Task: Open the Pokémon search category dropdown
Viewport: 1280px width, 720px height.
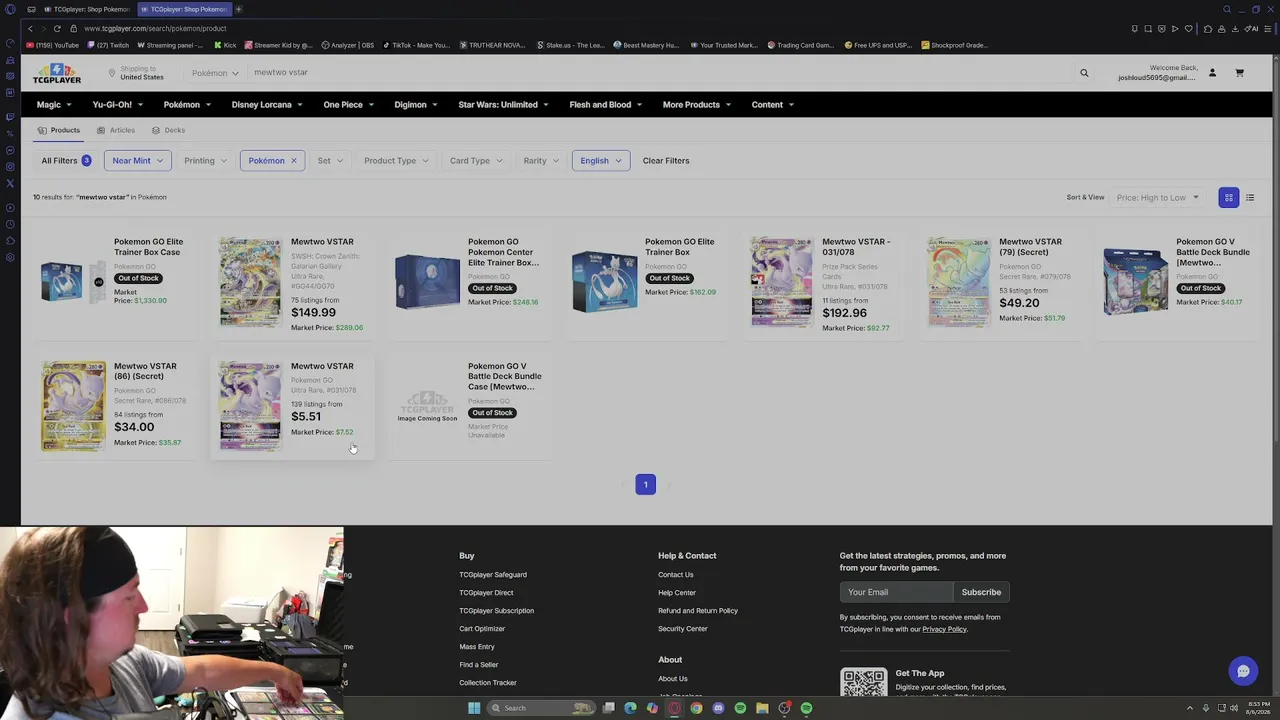Action: (x=215, y=73)
